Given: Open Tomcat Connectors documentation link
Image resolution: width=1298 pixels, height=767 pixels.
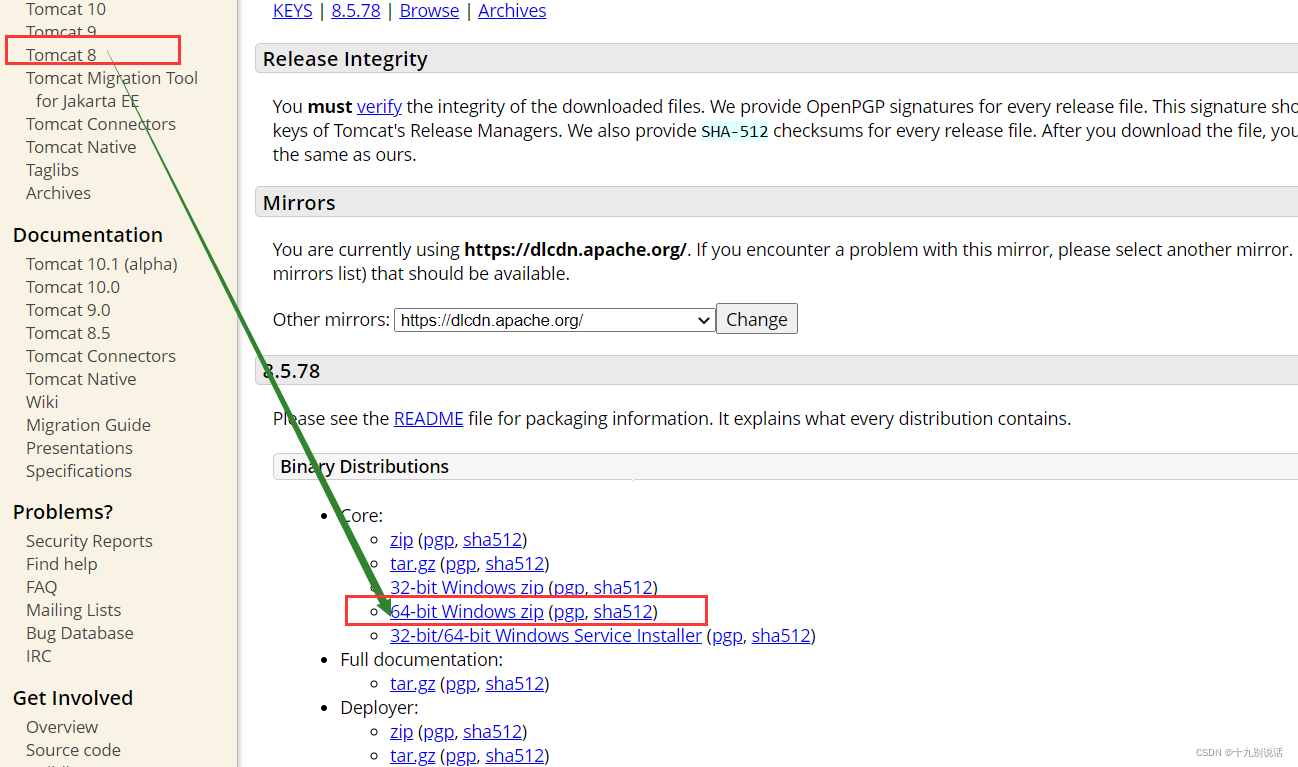Looking at the screenshot, I should click(x=101, y=356).
